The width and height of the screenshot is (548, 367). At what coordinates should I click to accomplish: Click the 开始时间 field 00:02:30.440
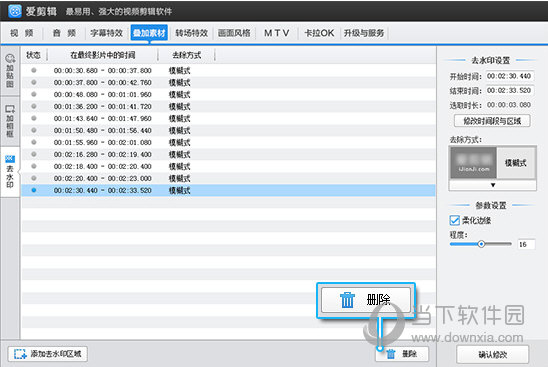click(510, 76)
